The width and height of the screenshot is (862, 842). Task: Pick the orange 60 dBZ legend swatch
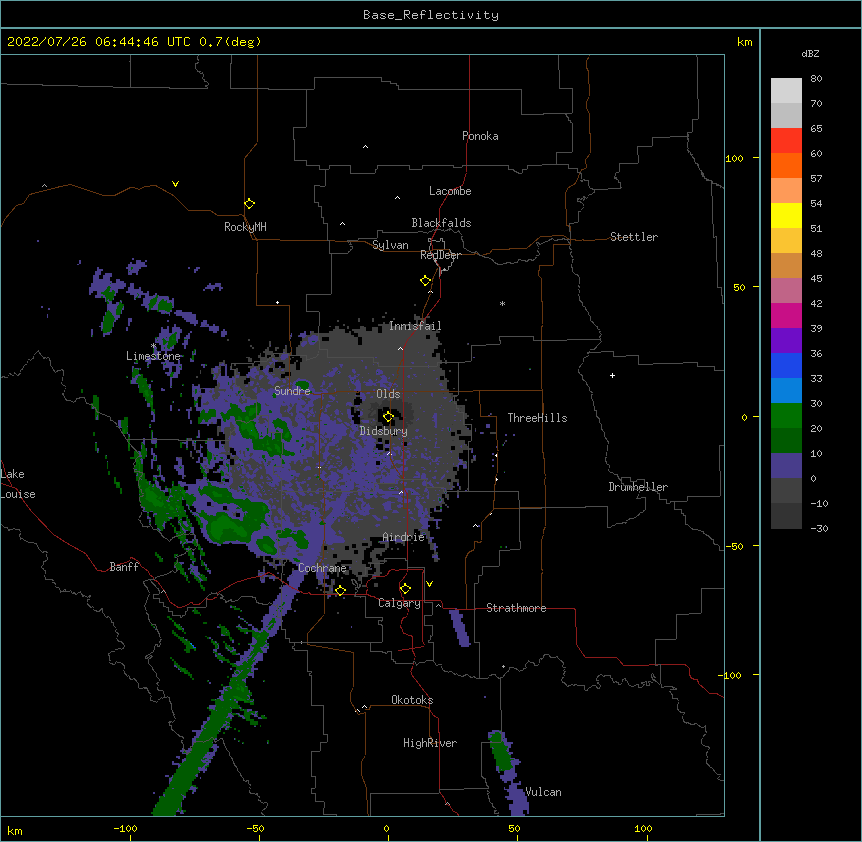pyautogui.click(x=786, y=165)
